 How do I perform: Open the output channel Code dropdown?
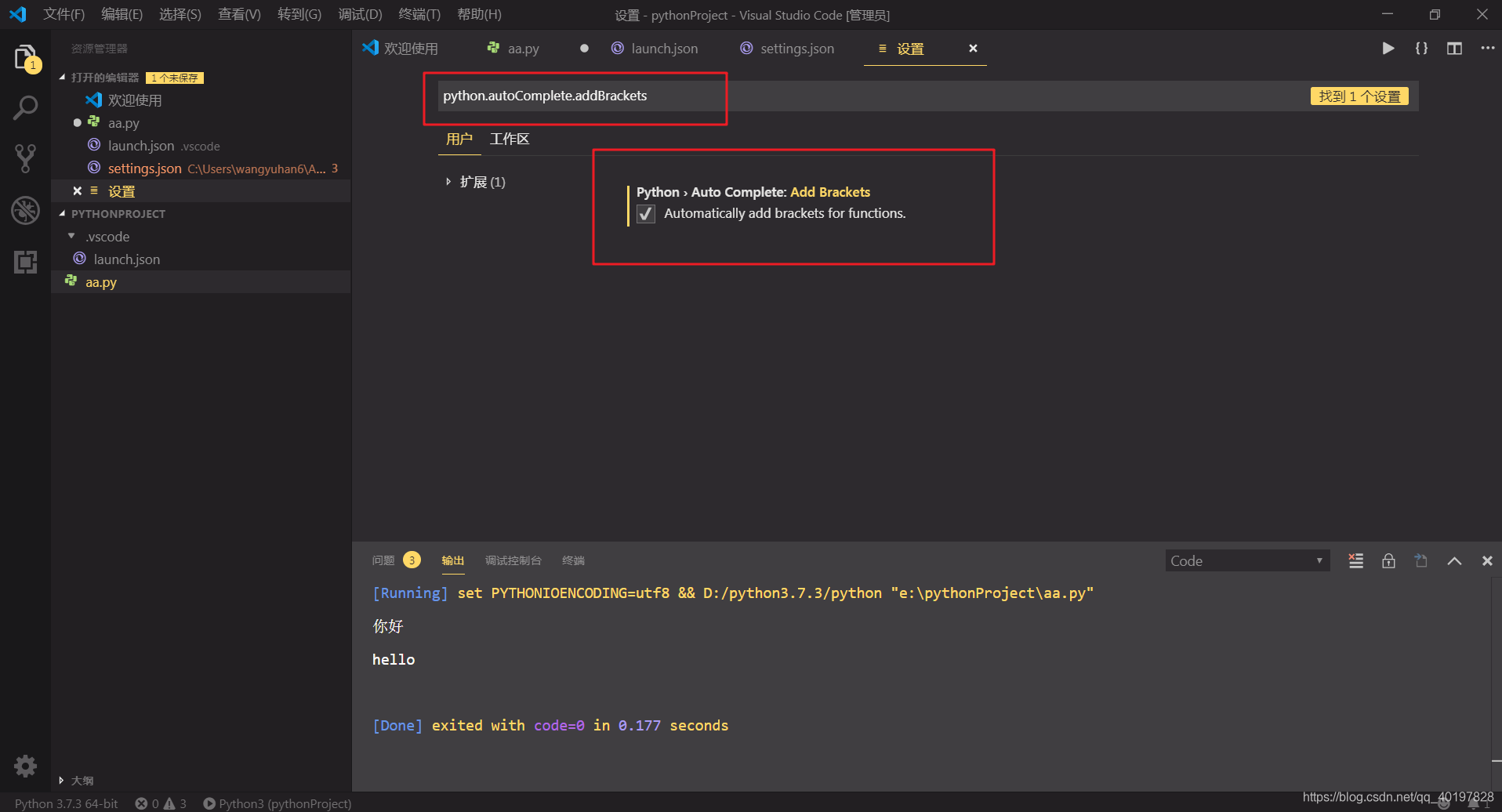[x=1247, y=560]
